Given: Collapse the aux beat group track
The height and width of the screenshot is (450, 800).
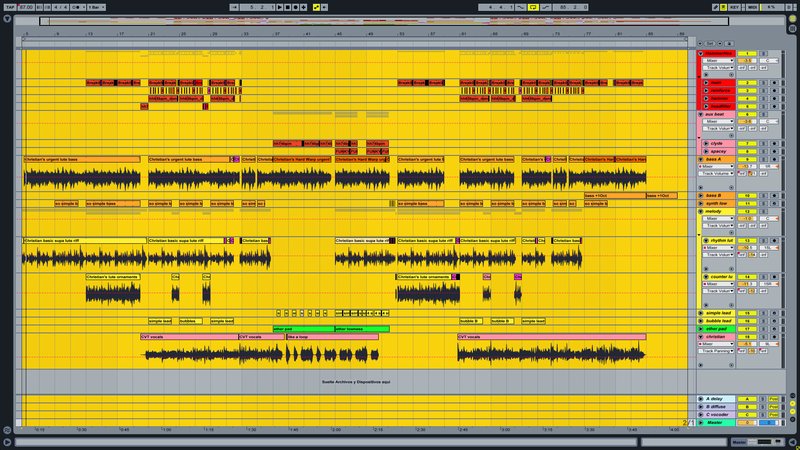Looking at the screenshot, I should pos(701,114).
